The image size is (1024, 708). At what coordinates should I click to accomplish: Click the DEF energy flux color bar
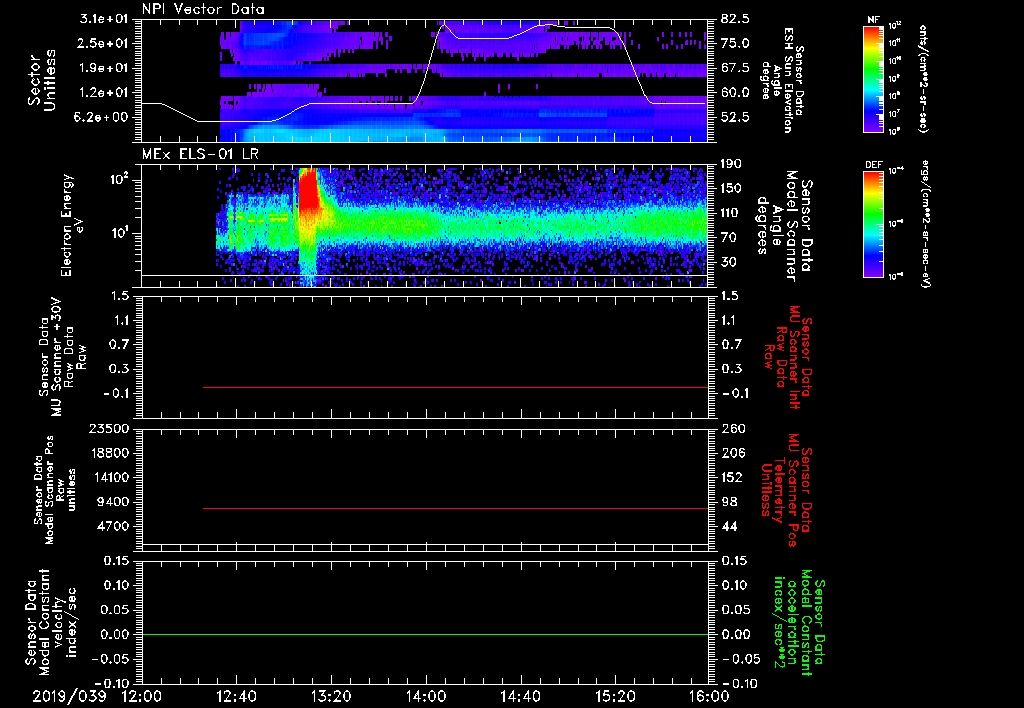[874, 224]
